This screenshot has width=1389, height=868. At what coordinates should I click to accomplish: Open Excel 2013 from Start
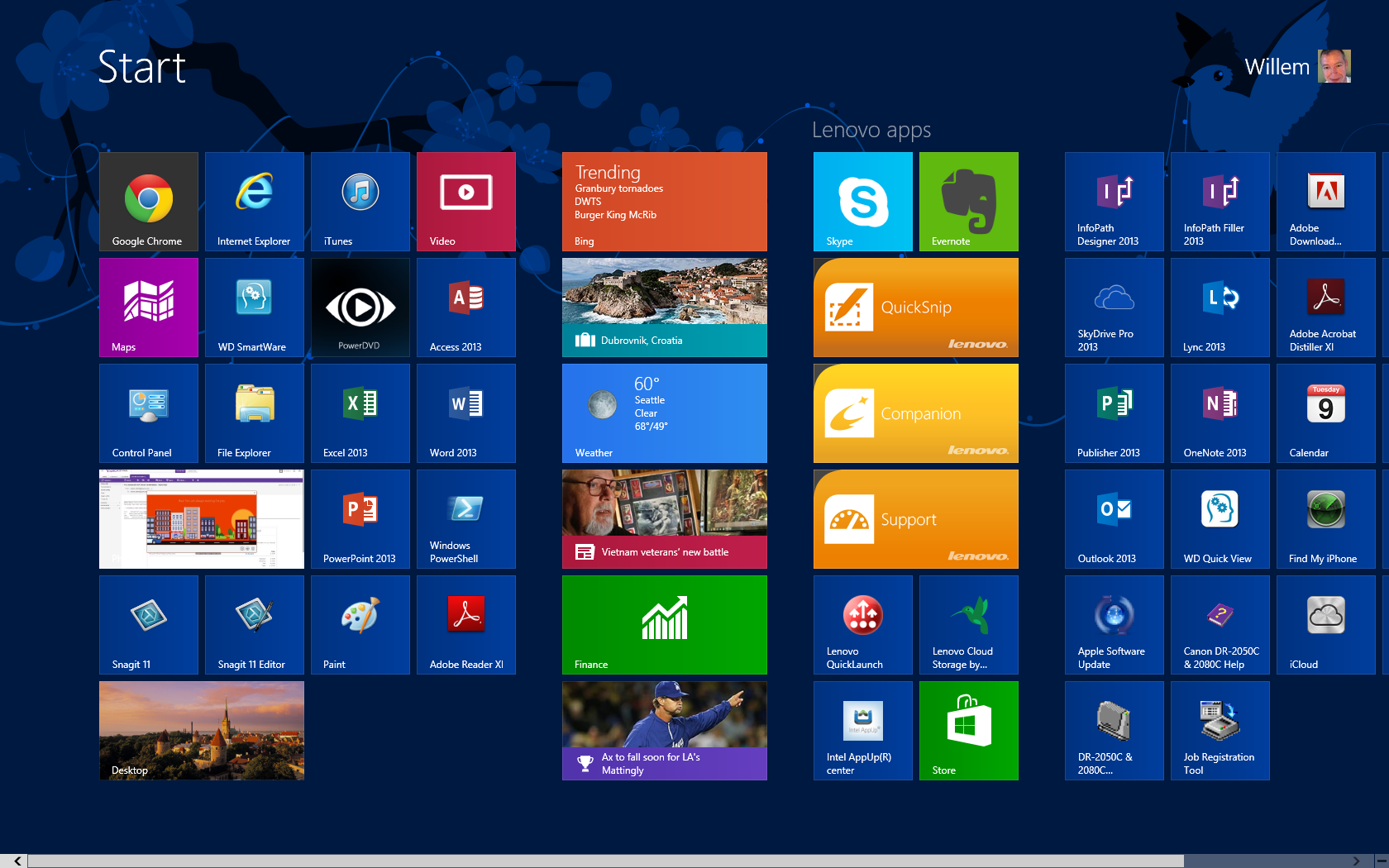(360, 413)
